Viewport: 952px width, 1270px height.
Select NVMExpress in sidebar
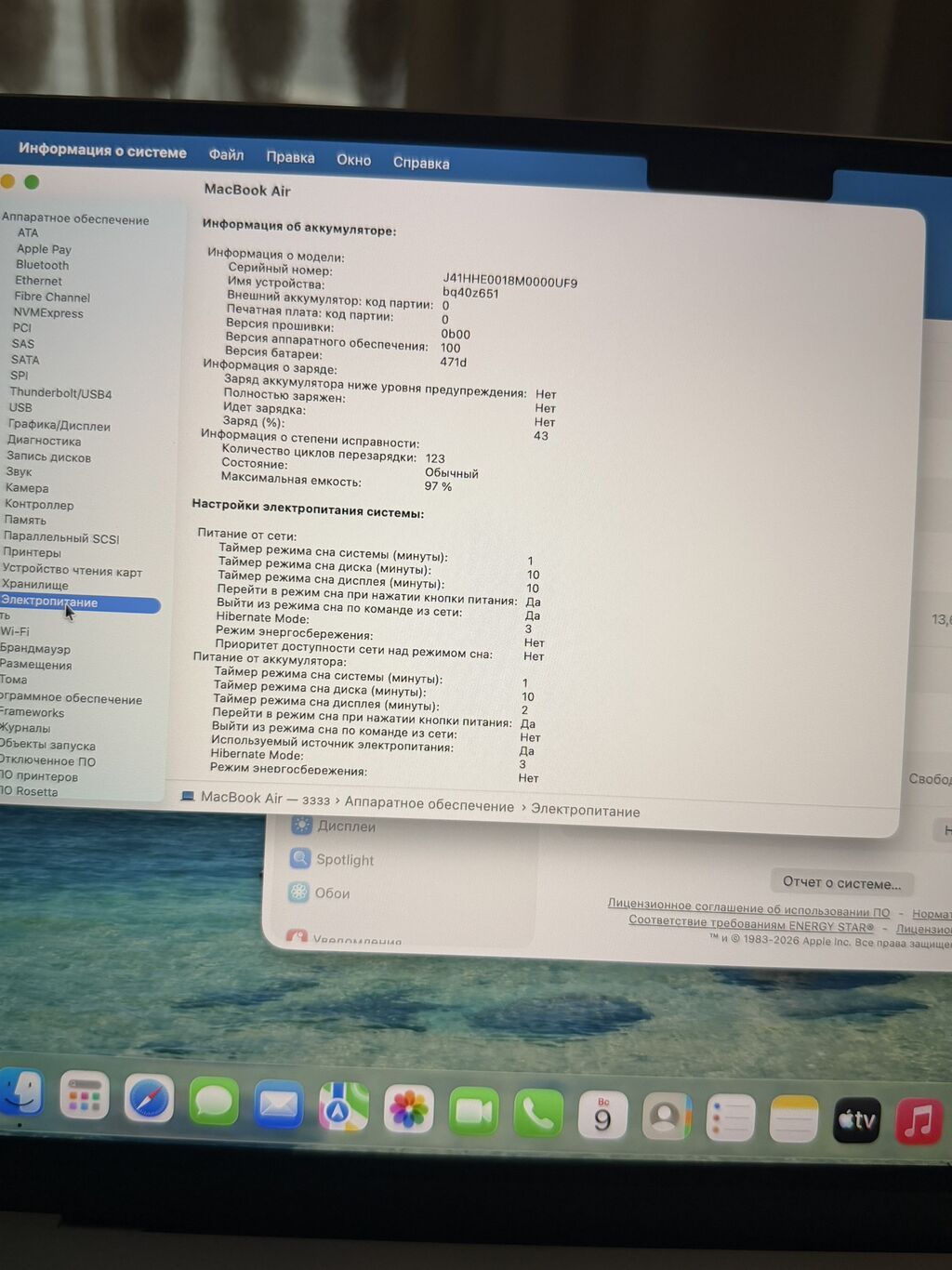pyautogui.click(x=48, y=313)
